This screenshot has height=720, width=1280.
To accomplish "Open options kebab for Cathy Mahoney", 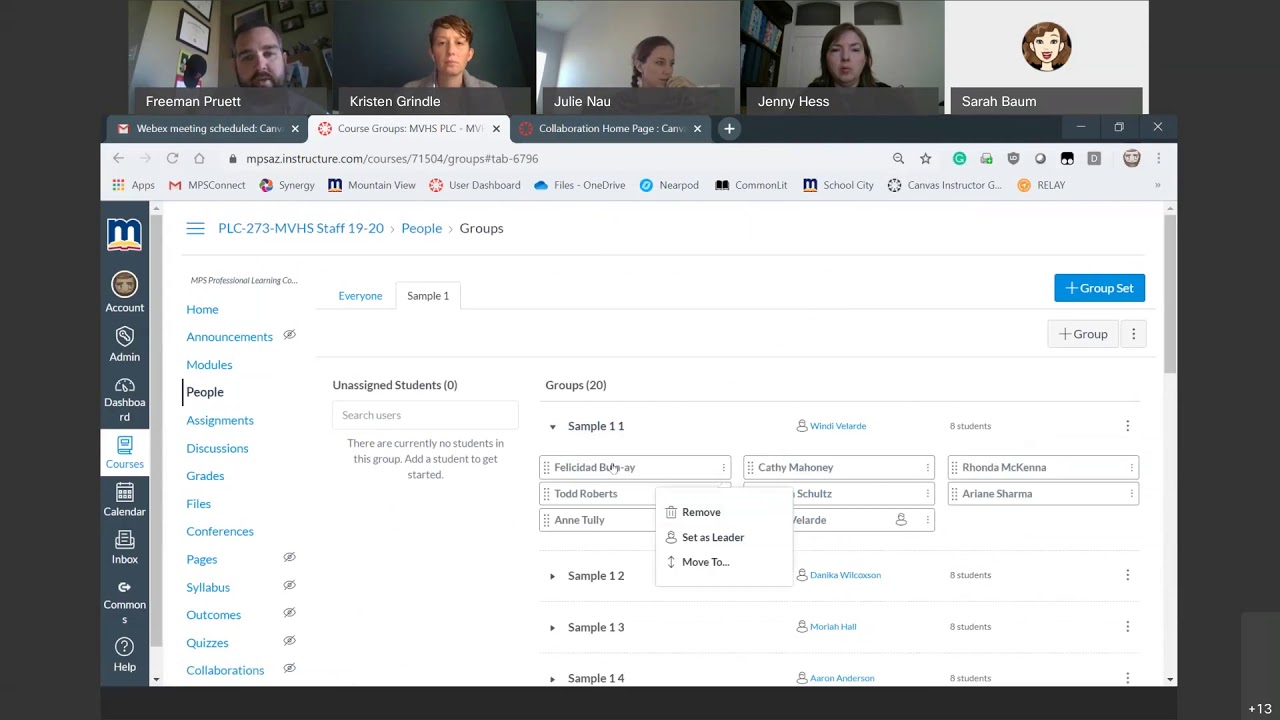I will pyautogui.click(x=927, y=467).
